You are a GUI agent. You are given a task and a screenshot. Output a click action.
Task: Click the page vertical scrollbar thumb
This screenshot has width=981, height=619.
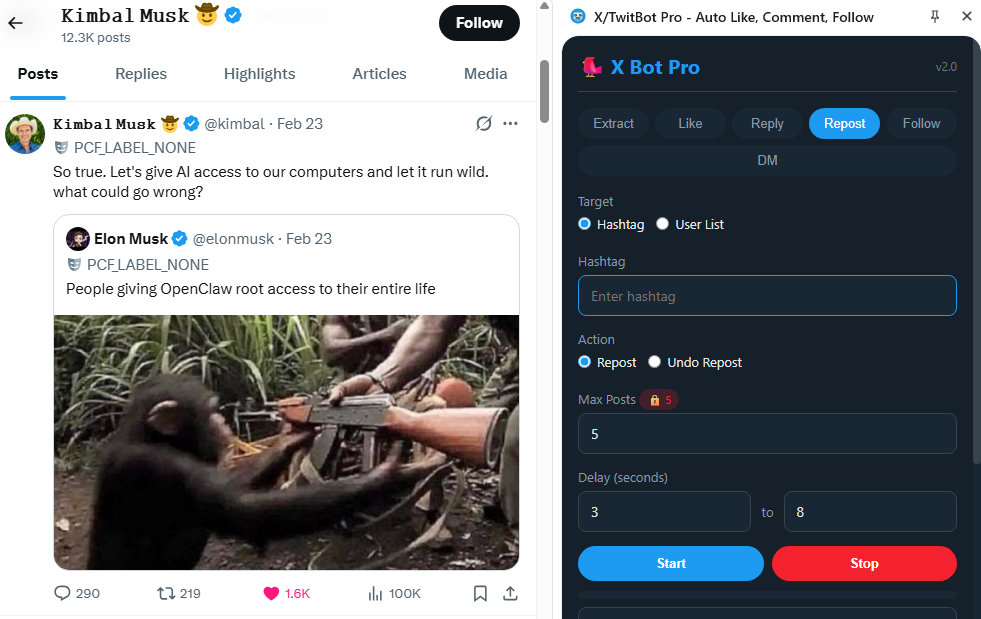tap(544, 90)
